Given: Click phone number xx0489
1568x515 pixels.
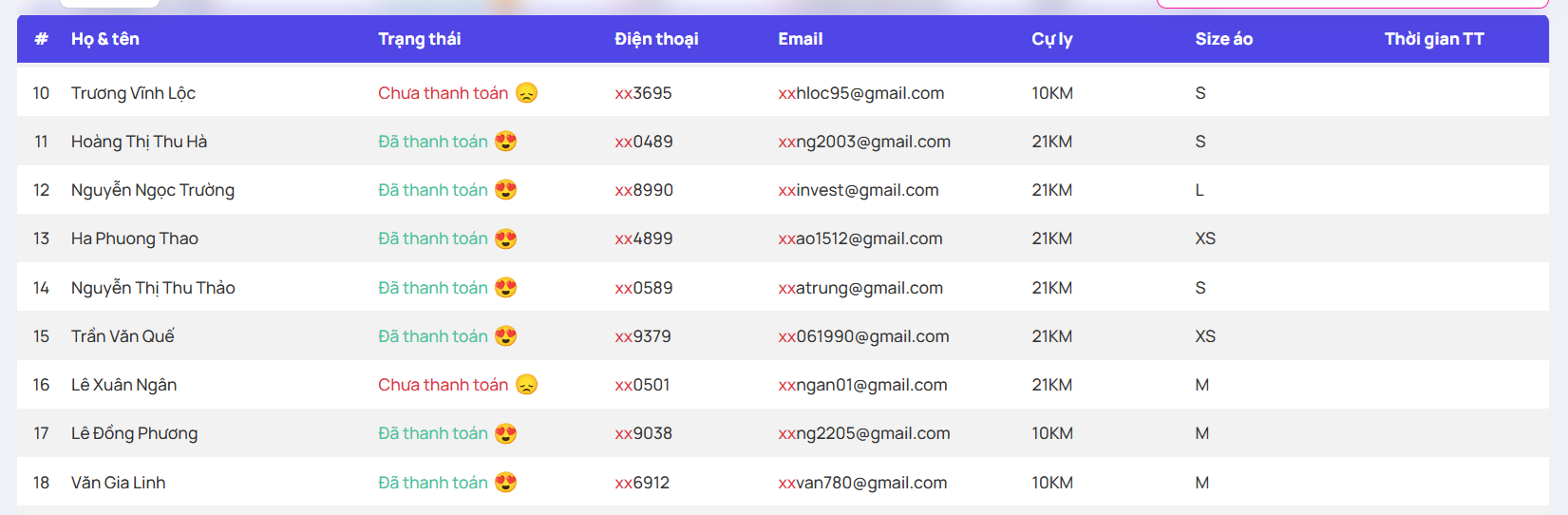Looking at the screenshot, I should pos(644,142).
